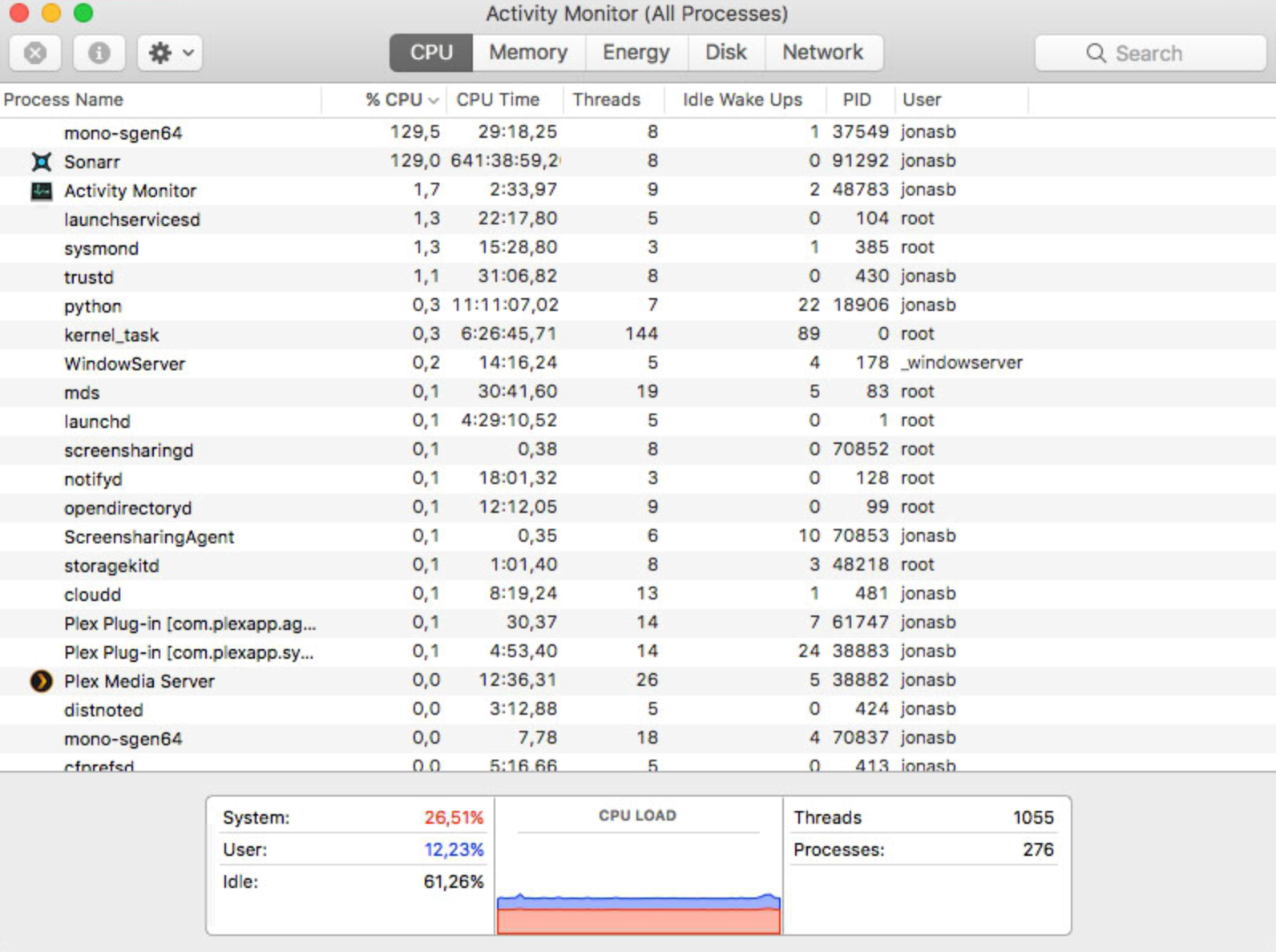Select the opendirectoryd process
1276x952 pixels.
(638, 507)
